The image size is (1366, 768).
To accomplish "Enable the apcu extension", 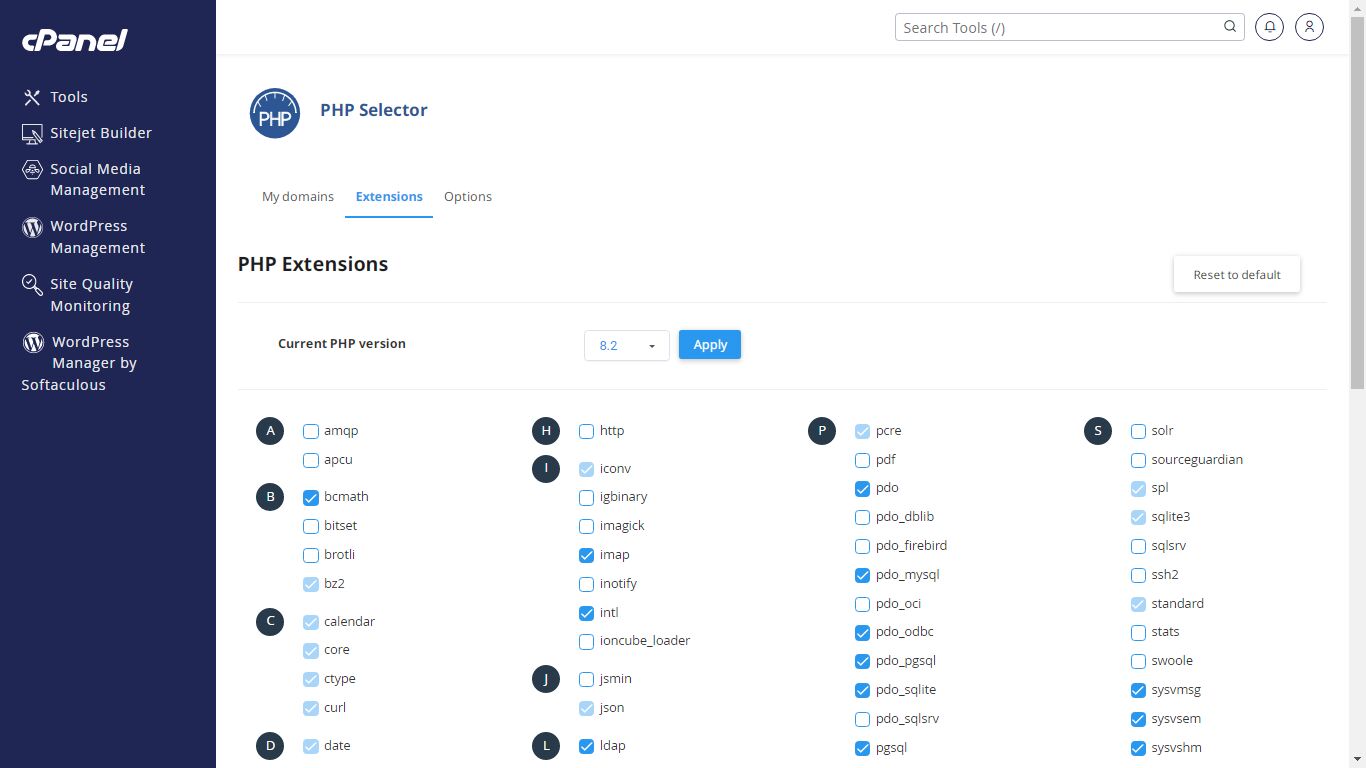I will (311, 460).
